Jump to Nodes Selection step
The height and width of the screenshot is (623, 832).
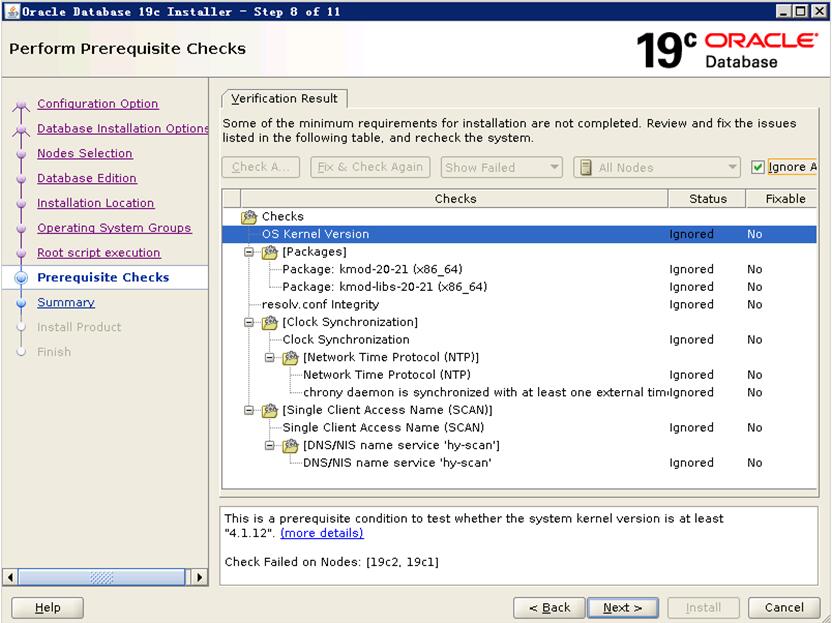85,153
